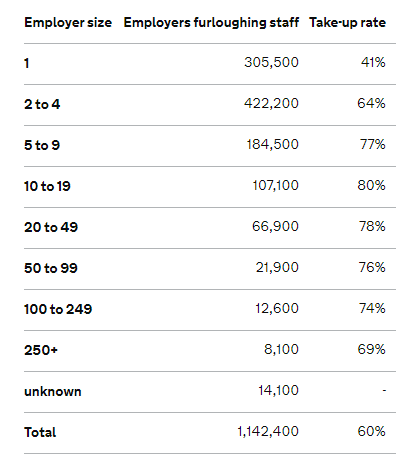Click the 41% take-up rate cell
396x454 pixels.
coord(373,62)
